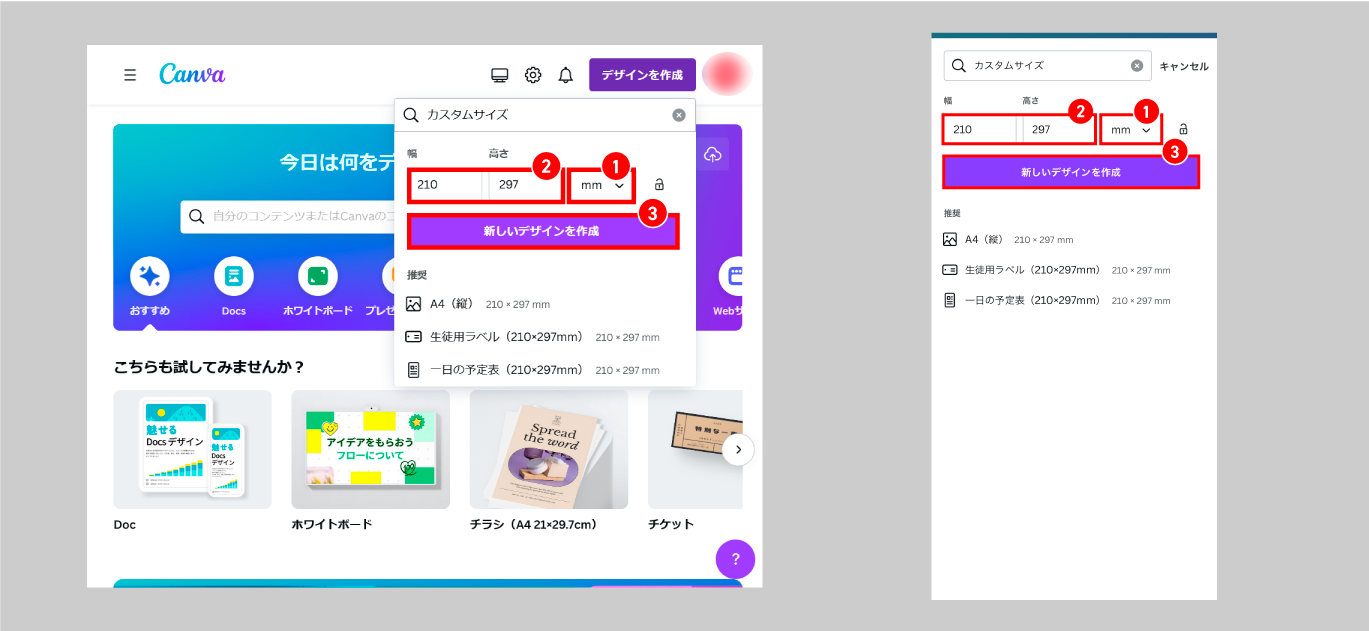Expand the mm unit dropdown in desktop popup
This screenshot has width=1369, height=631.
tap(602, 186)
